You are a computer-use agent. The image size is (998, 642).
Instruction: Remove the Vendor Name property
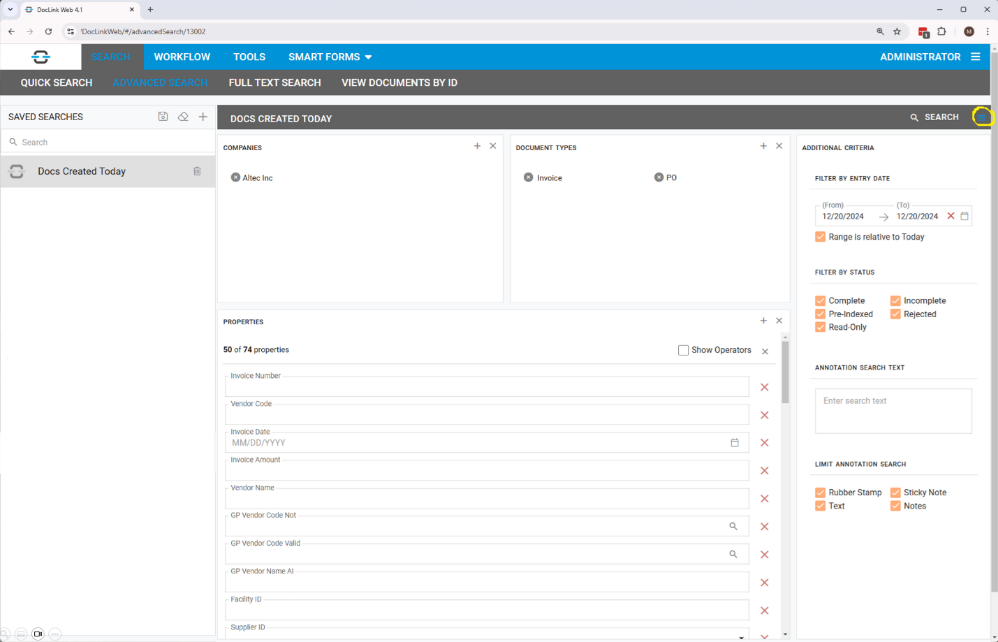pyautogui.click(x=764, y=499)
